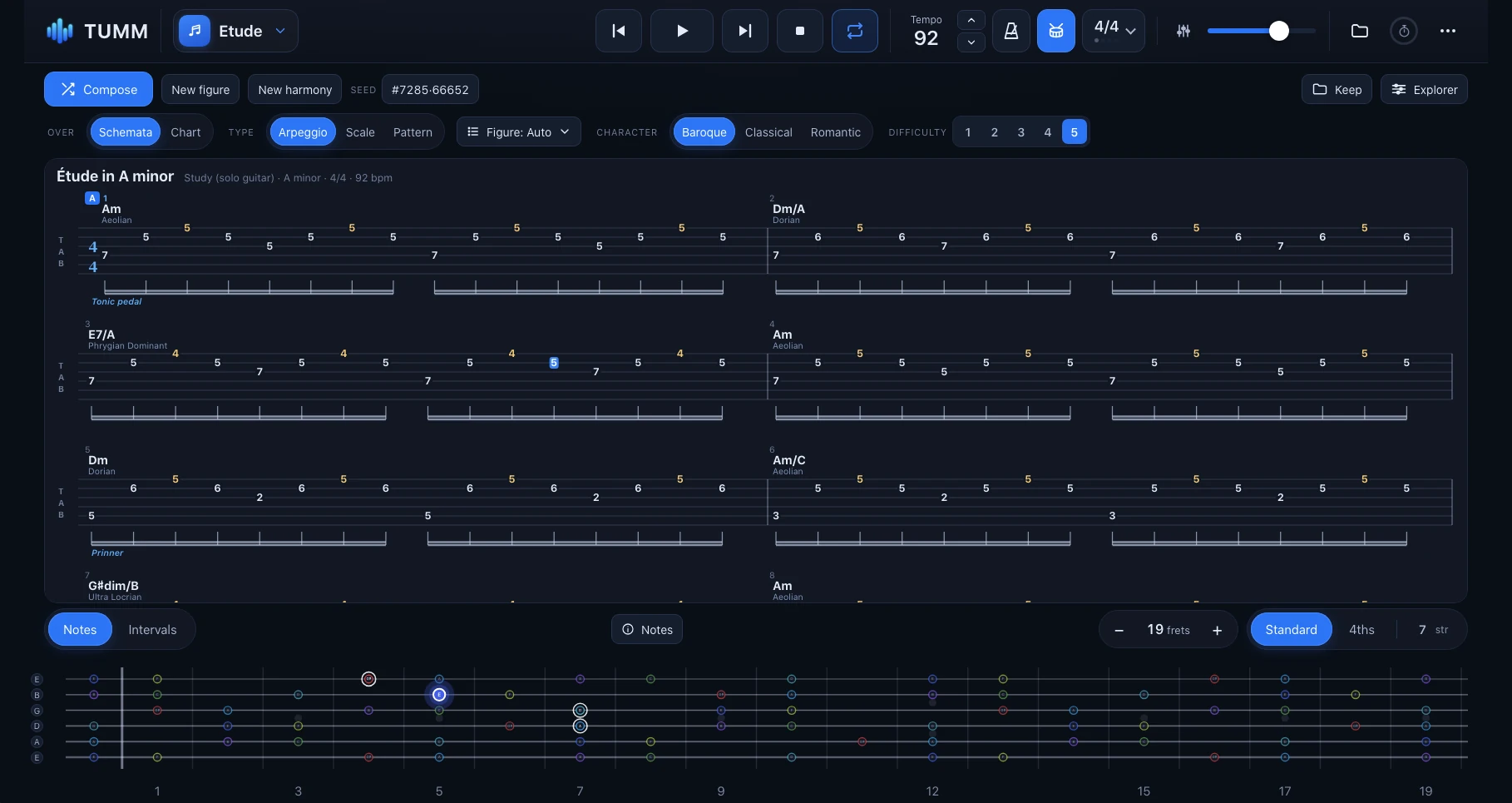Set difficulty to 5
This screenshot has width=1512, height=803.
1075,131
